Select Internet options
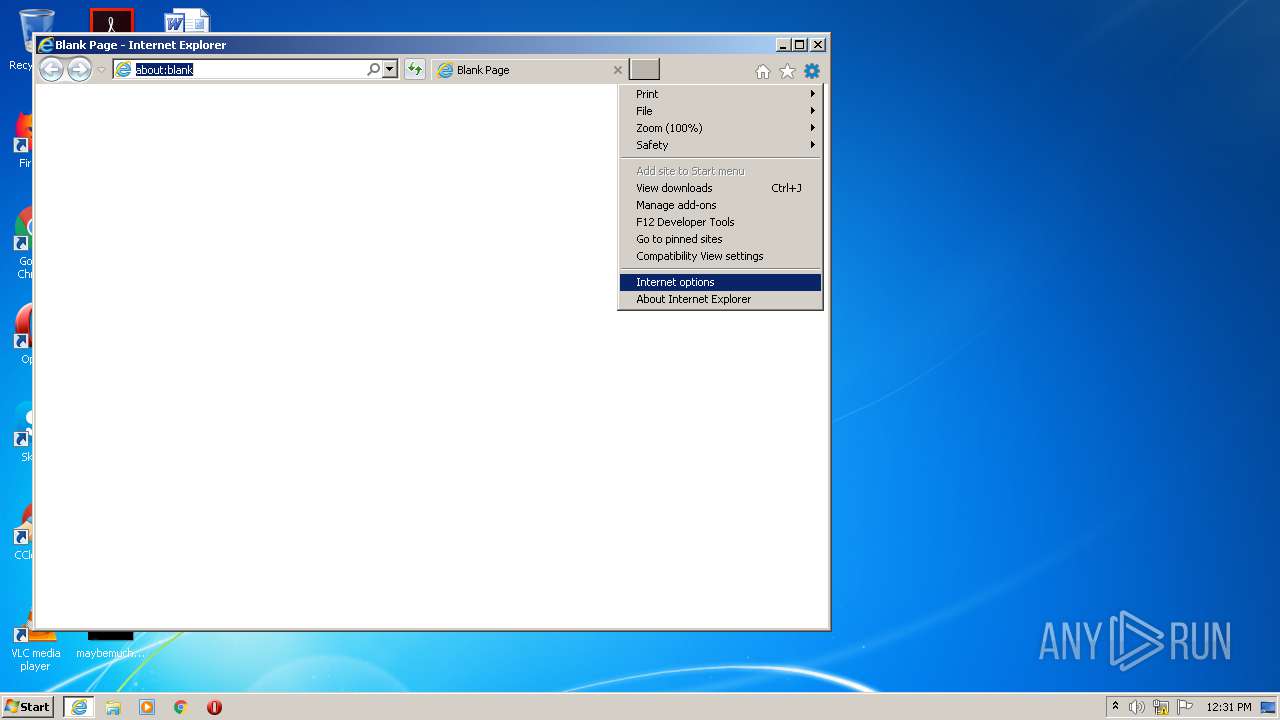 tap(720, 282)
